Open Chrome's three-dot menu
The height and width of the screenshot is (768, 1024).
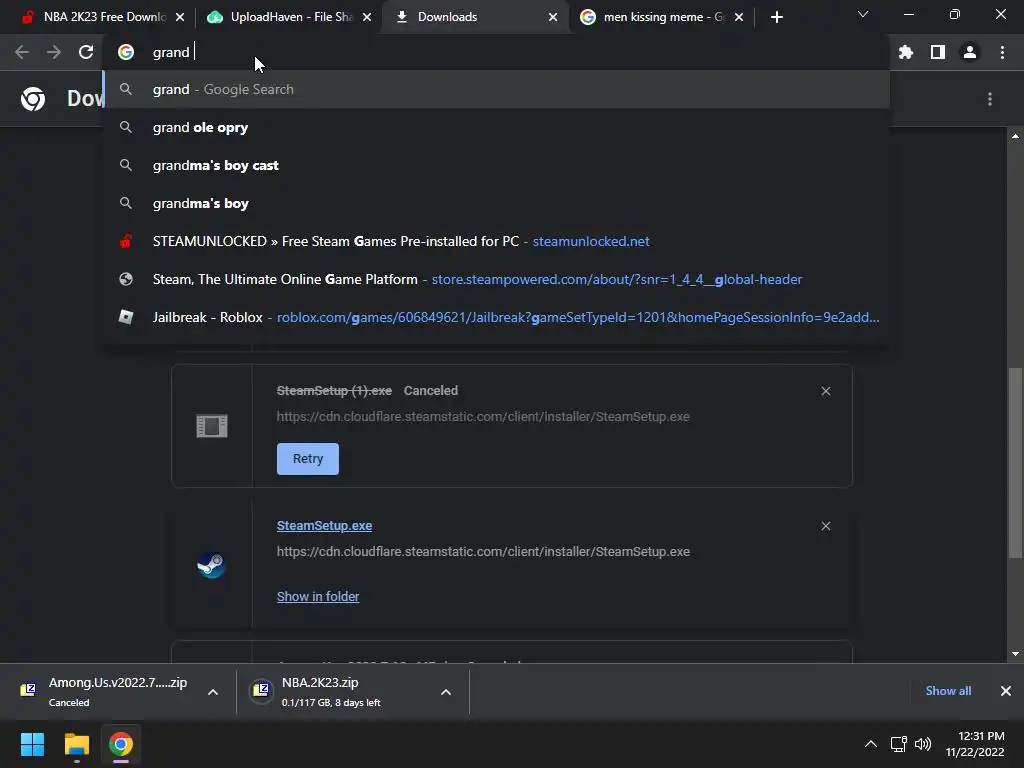pos(1002,52)
